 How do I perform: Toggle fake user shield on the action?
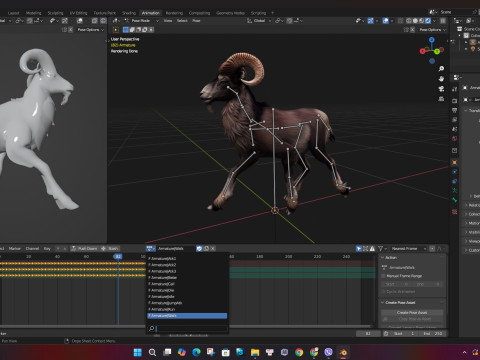[x=199, y=249]
